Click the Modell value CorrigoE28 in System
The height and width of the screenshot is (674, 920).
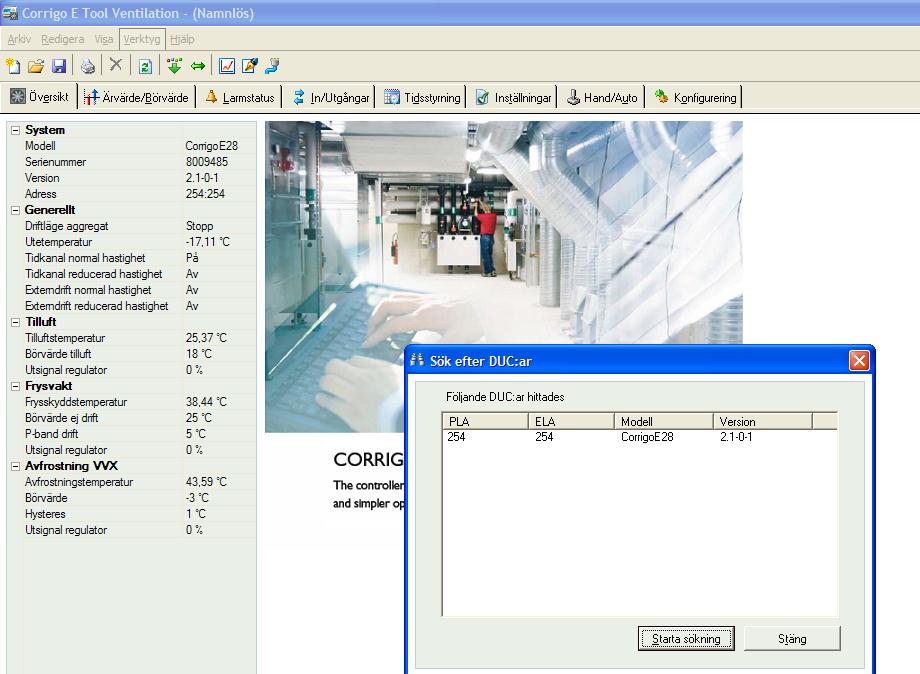[x=211, y=146]
